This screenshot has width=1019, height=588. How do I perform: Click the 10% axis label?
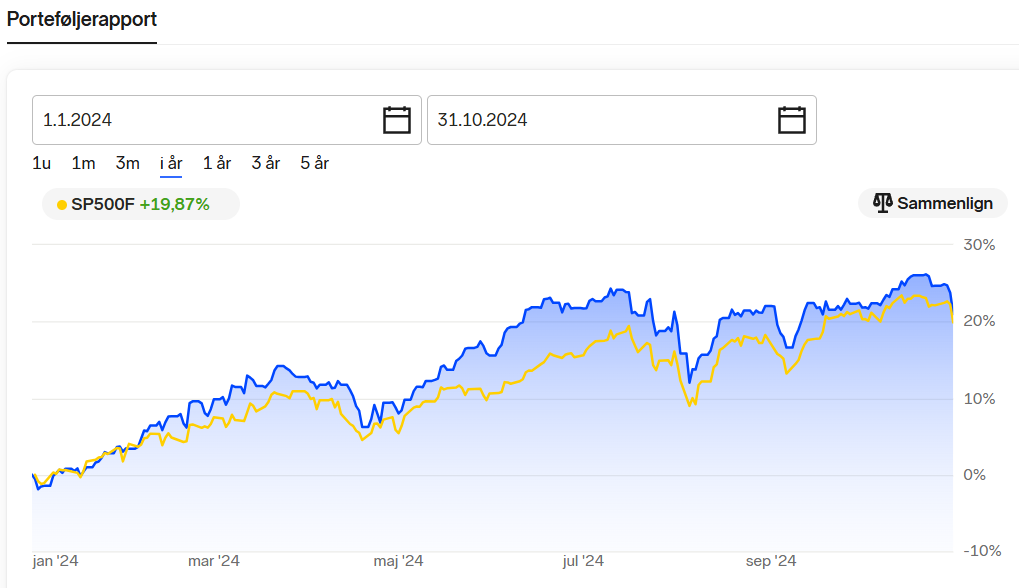click(979, 399)
